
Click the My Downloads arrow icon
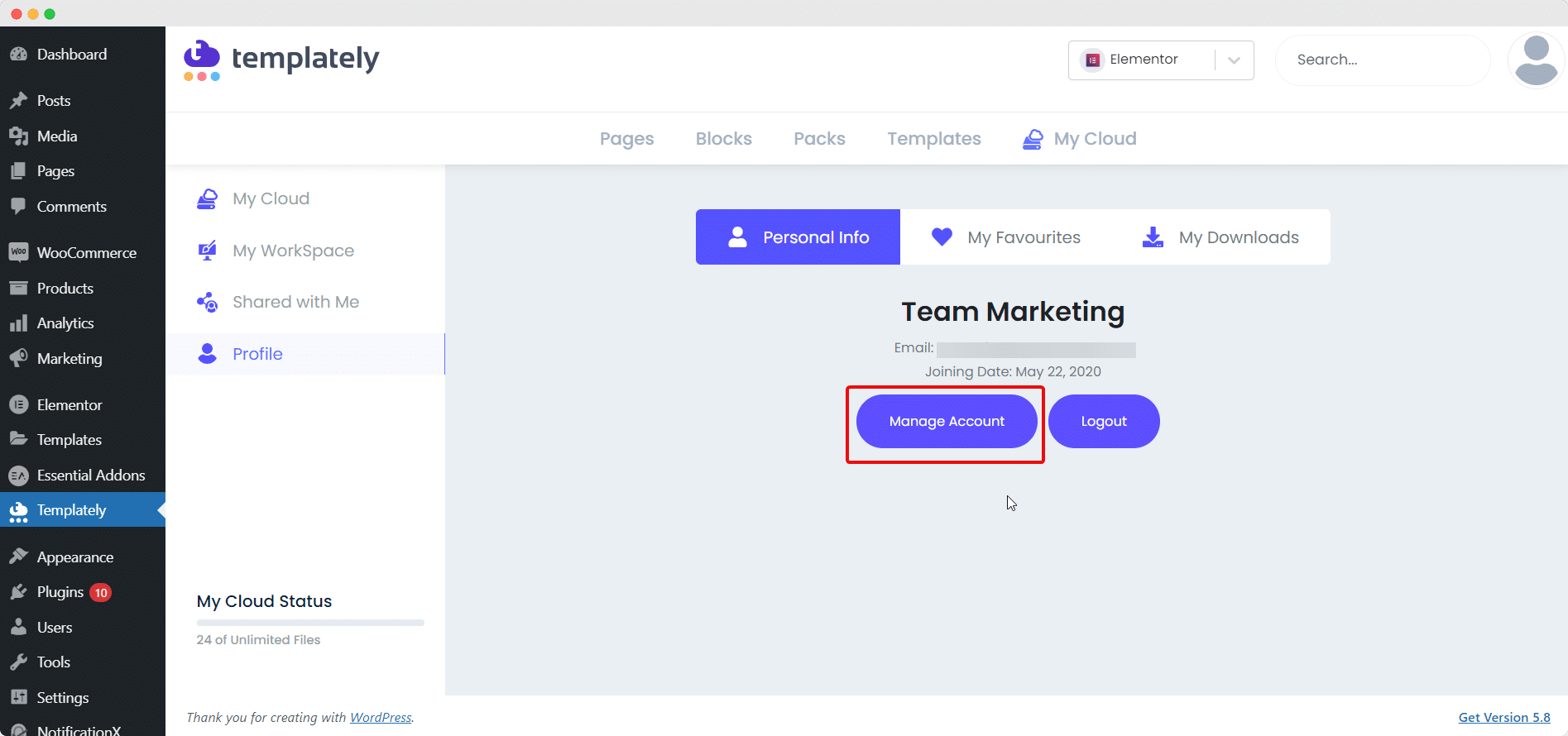1153,237
